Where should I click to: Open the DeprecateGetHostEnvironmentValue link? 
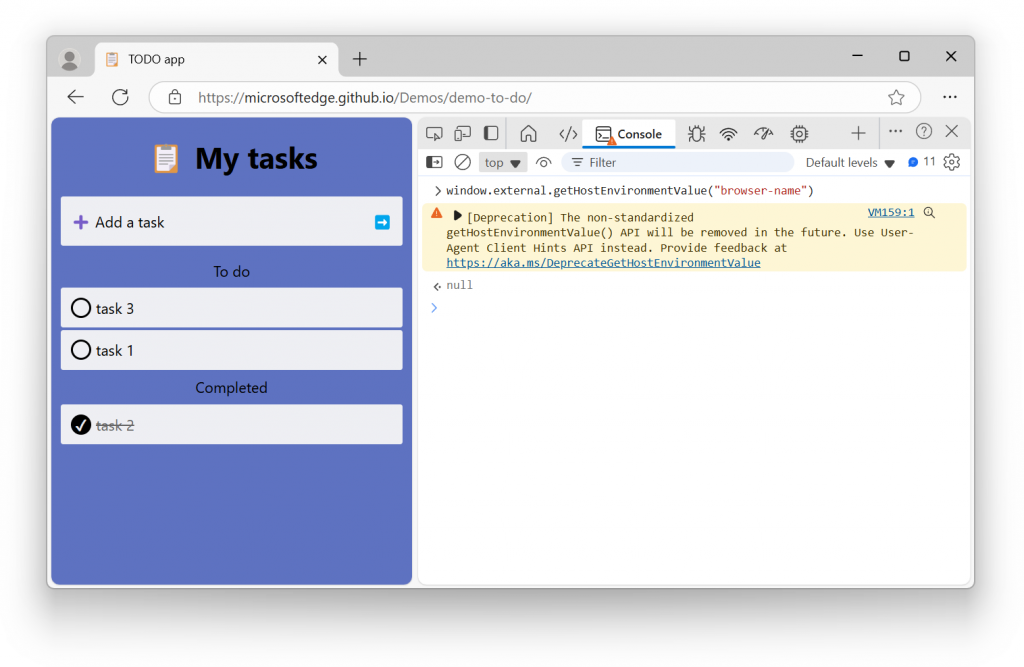pos(603,263)
